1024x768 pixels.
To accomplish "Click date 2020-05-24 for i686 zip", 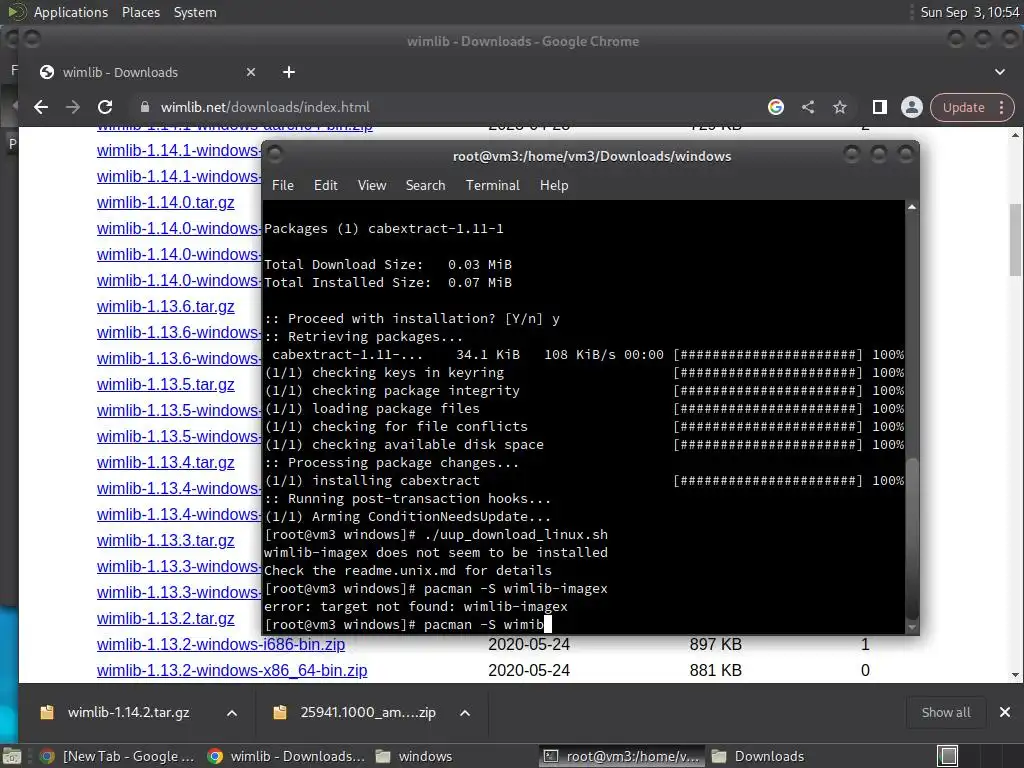I will [529, 645].
